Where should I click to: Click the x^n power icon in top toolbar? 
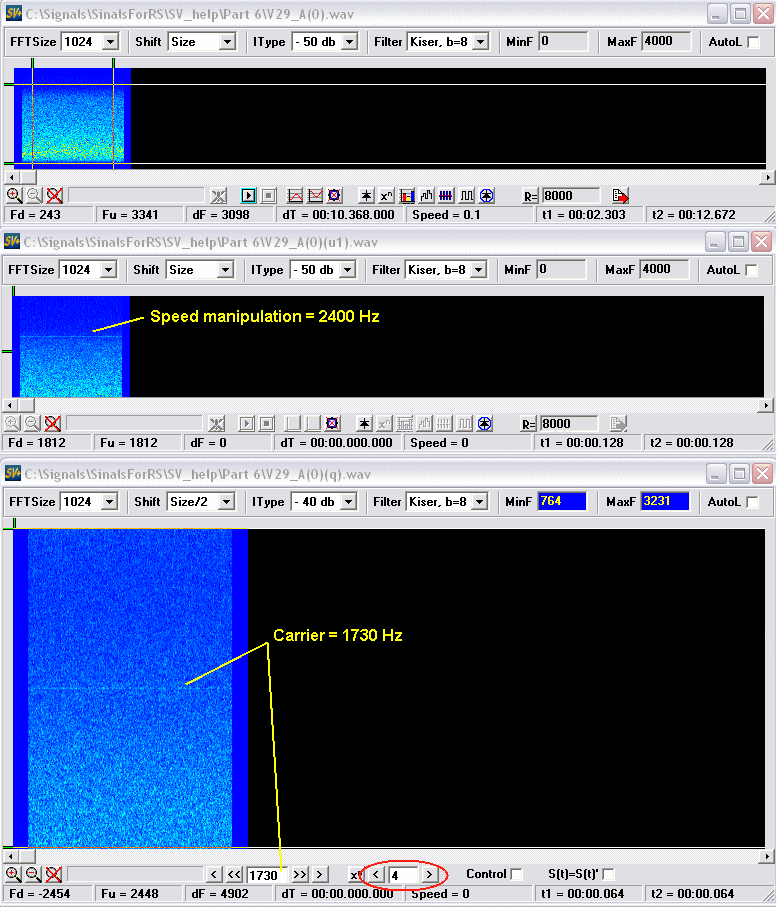pos(387,196)
